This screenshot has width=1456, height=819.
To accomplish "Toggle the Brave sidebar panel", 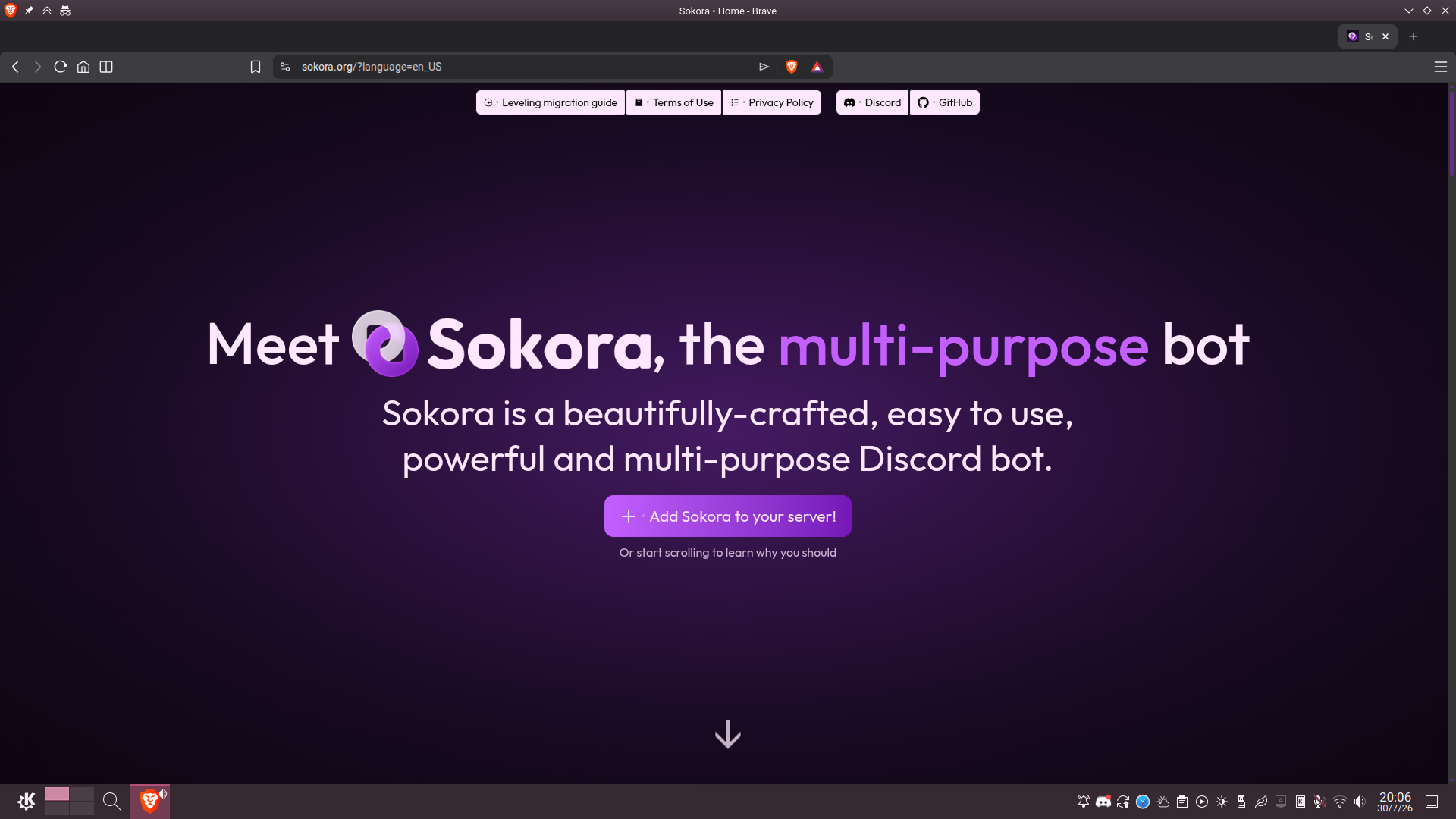I will pyautogui.click(x=106, y=67).
